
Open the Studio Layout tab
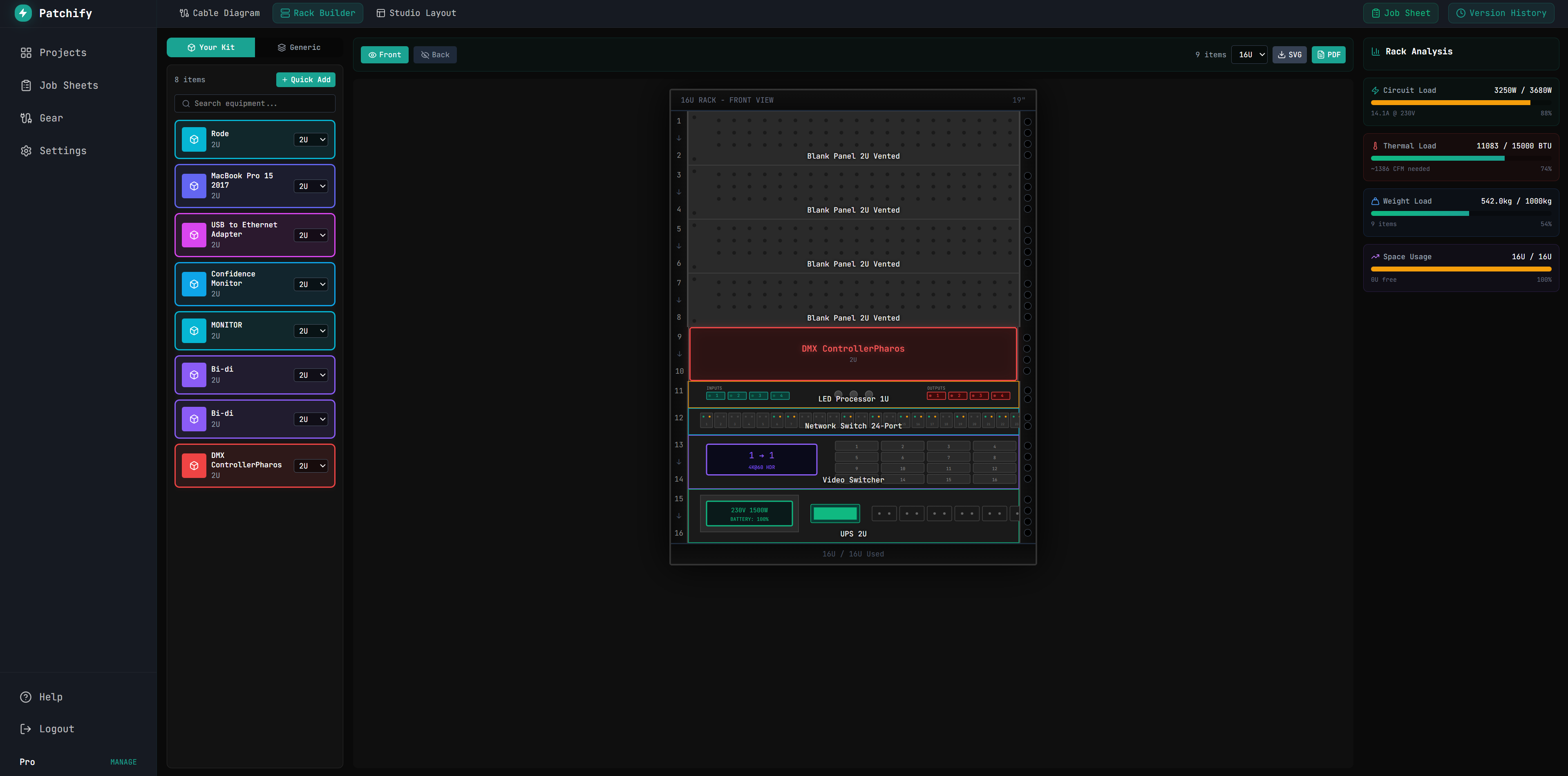tap(416, 13)
